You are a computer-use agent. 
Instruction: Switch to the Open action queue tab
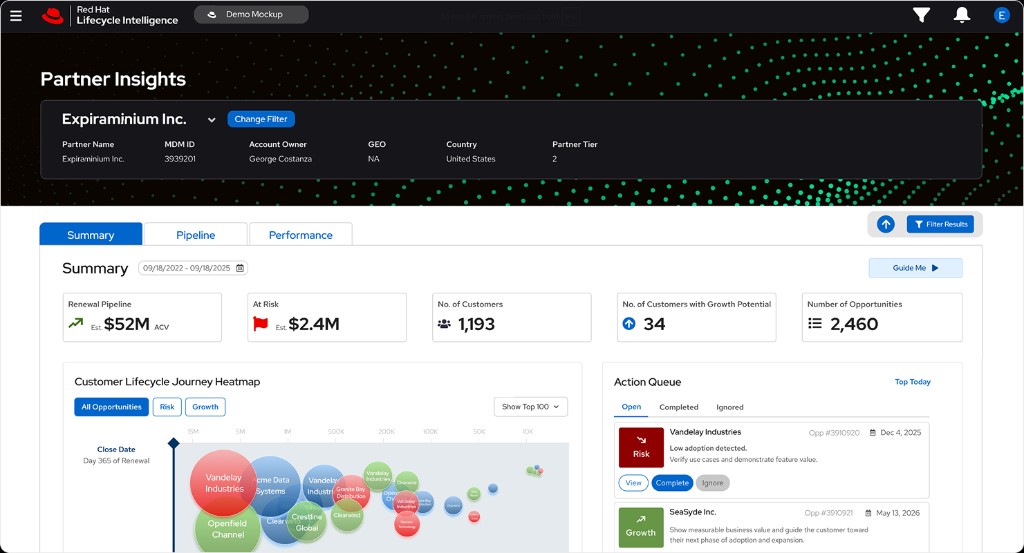(x=631, y=407)
